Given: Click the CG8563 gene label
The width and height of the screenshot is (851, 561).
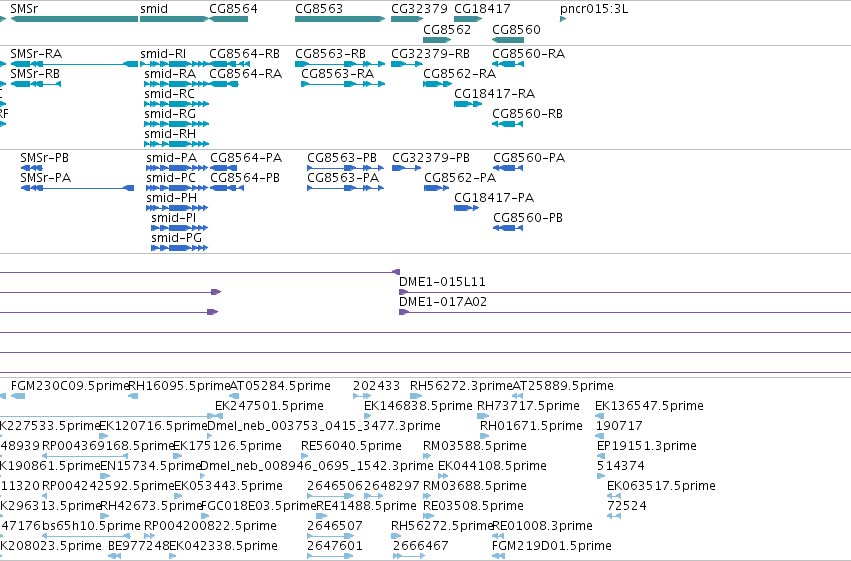Looking at the screenshot, I should (319, 9).
